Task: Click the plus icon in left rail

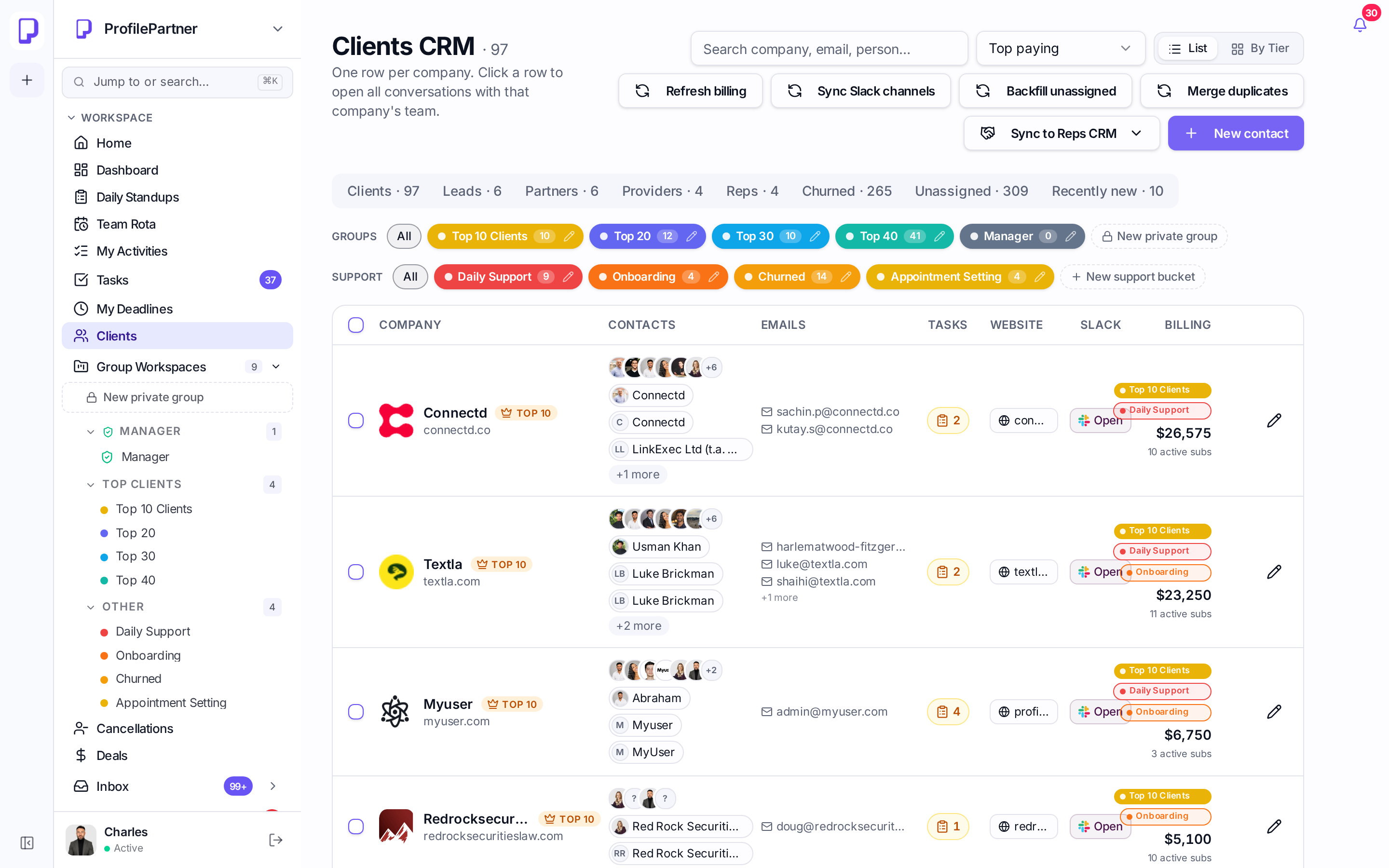Action: (27, 80)
